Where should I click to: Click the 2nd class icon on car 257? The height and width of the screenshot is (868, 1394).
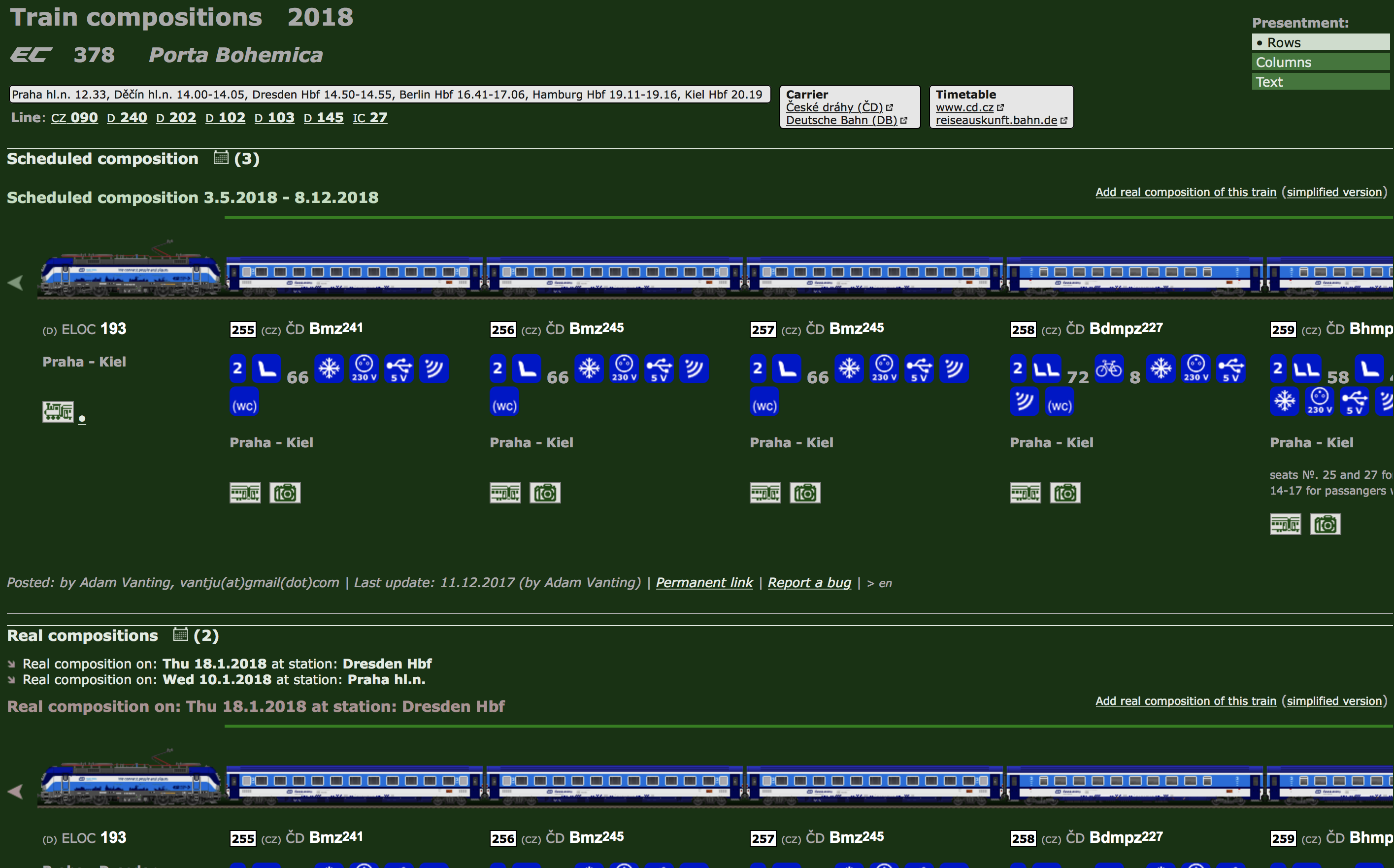758,368
